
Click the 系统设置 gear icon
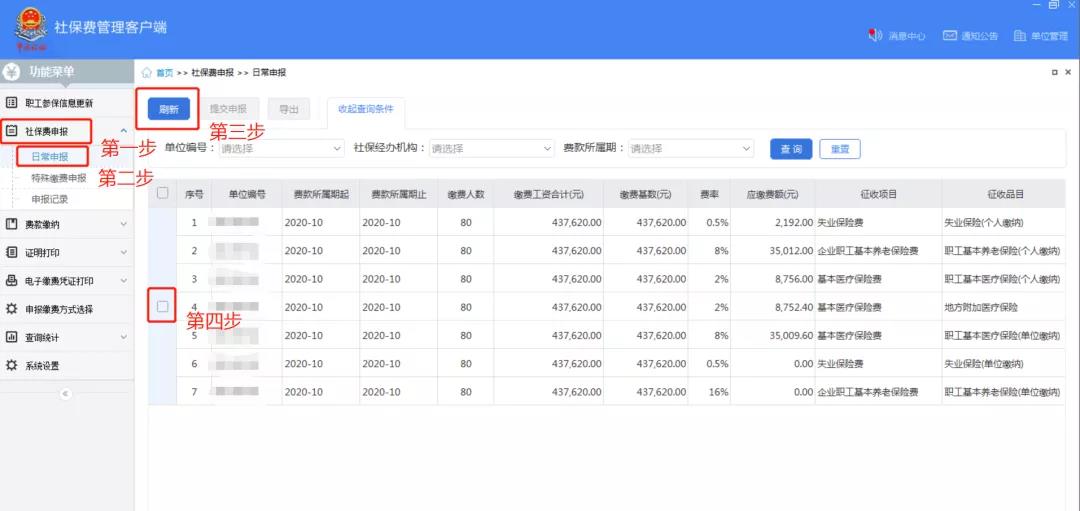point(12,365)
